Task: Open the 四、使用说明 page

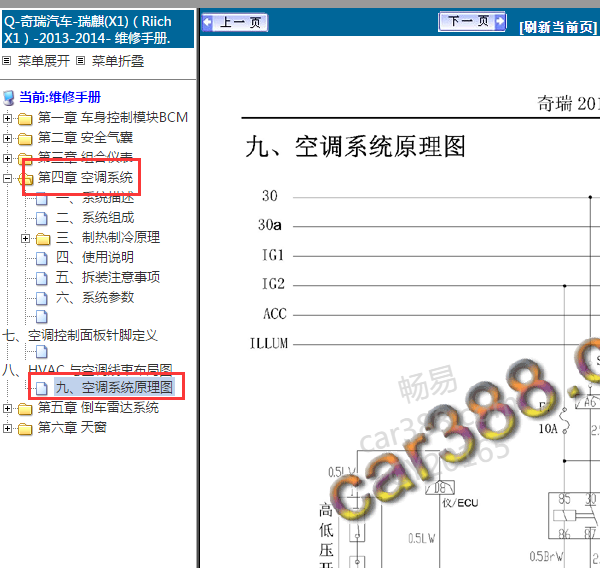Action: tap(95, 257)
